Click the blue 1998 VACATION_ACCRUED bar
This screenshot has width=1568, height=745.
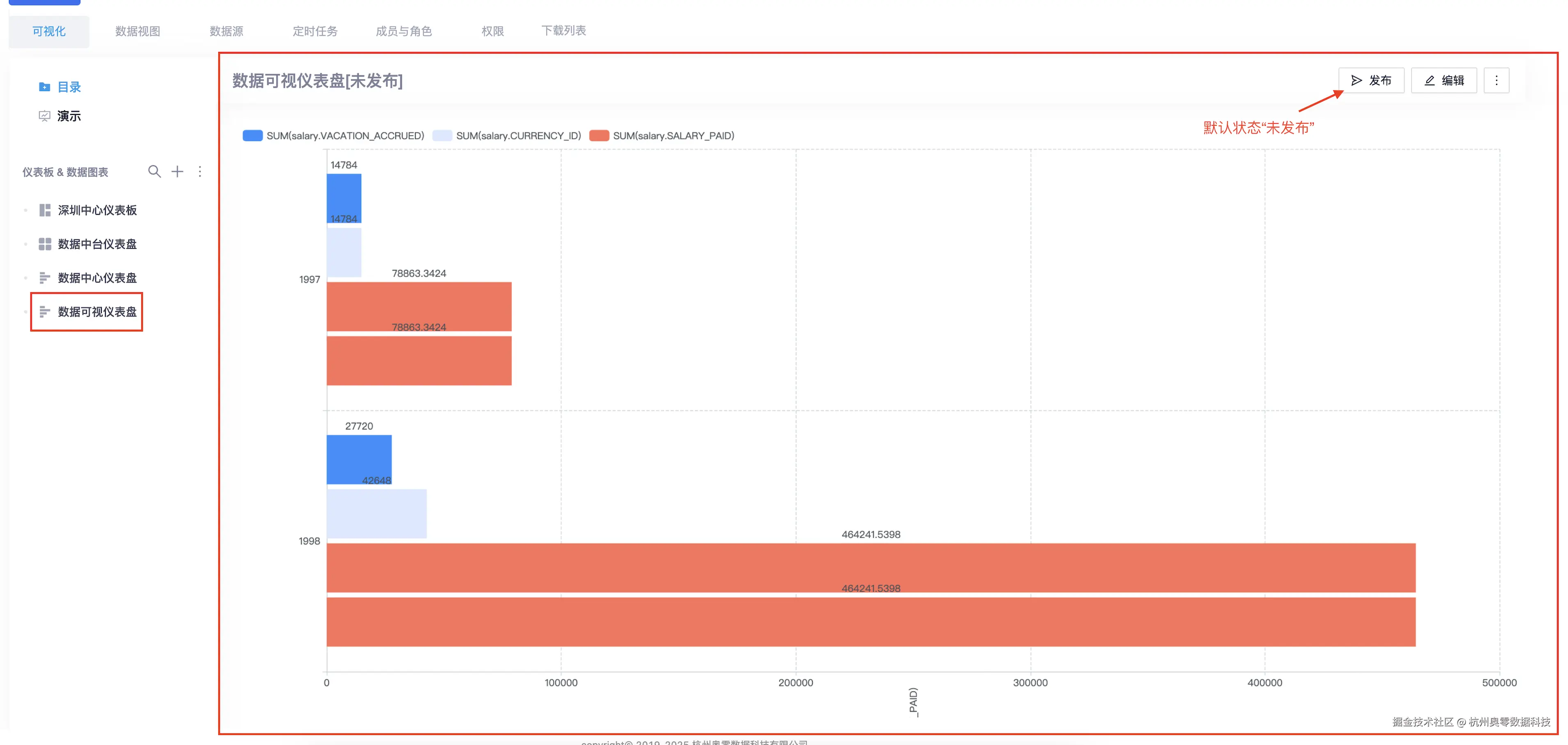pyautogui.click(x=358, y=459)
